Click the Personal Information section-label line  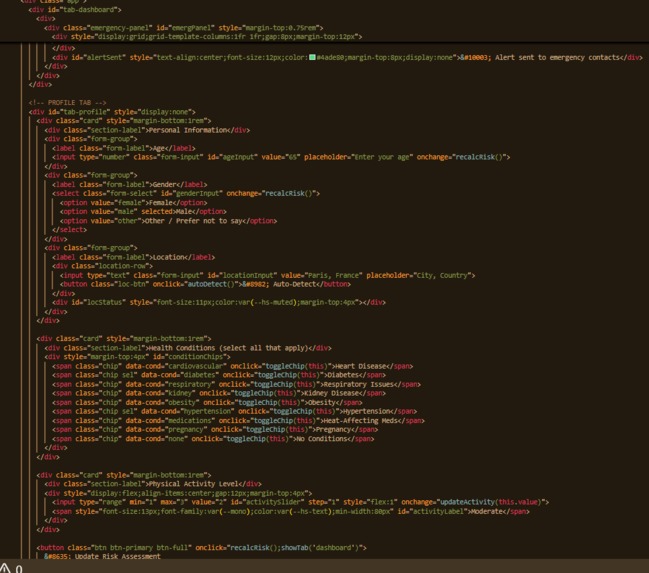(x=147, y=130)
